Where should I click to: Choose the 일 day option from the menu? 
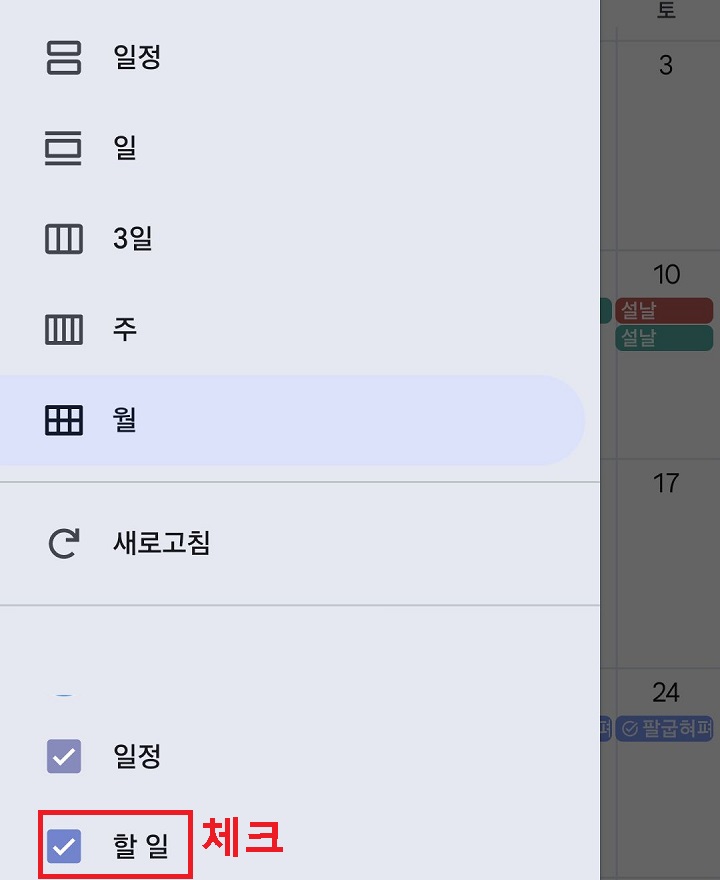126,148
